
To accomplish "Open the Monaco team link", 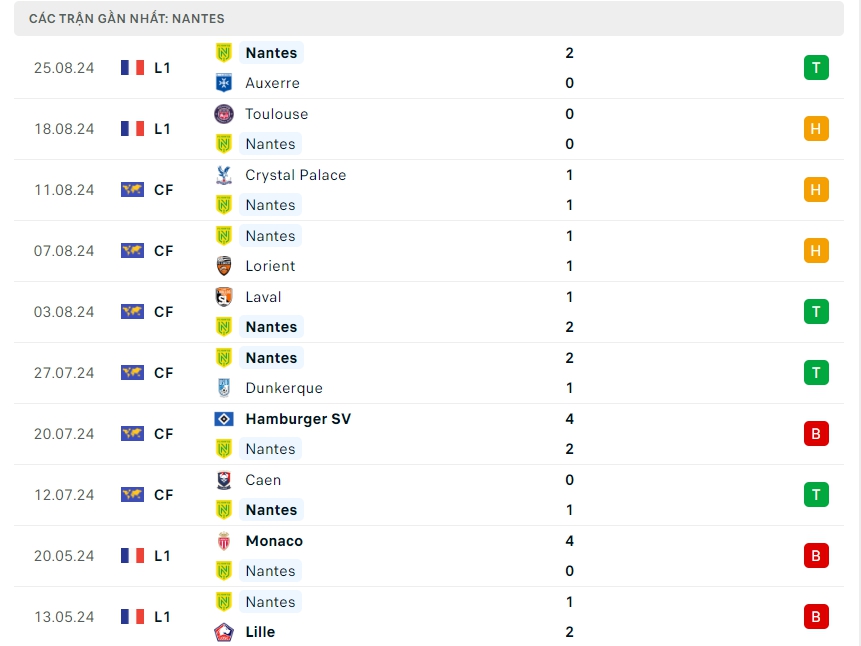I will point(274,541).
